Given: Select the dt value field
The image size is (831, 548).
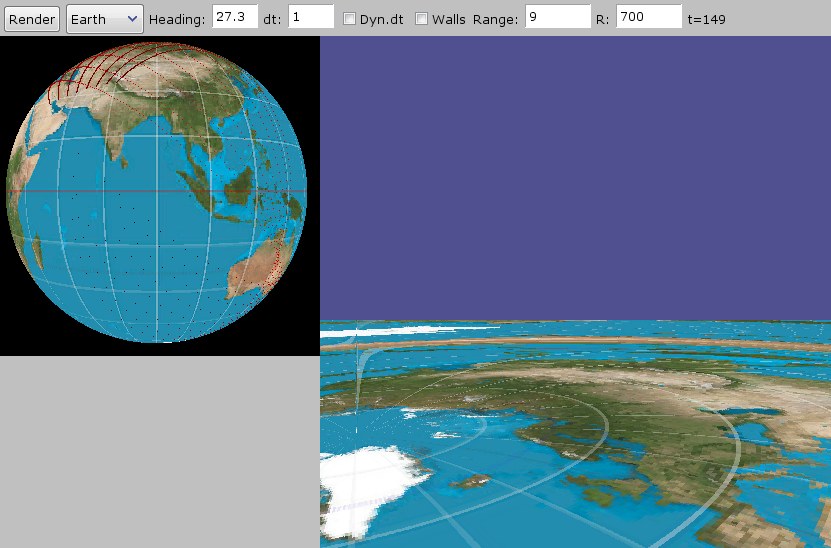Looking at the screenshot, I should pos(311,16).
